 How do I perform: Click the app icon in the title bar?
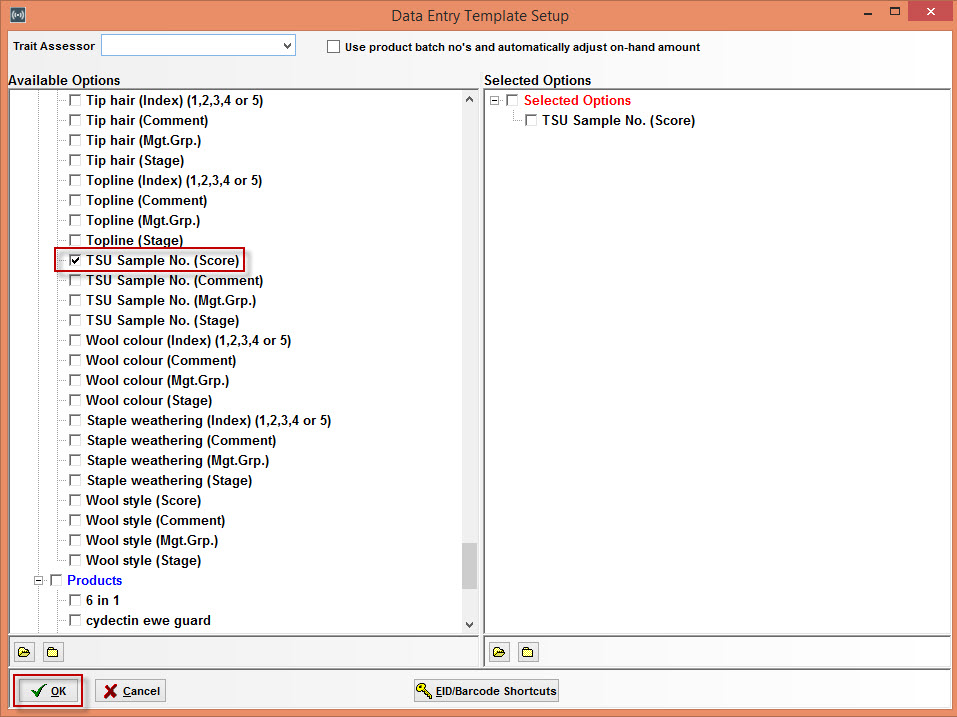click(18, 15)
